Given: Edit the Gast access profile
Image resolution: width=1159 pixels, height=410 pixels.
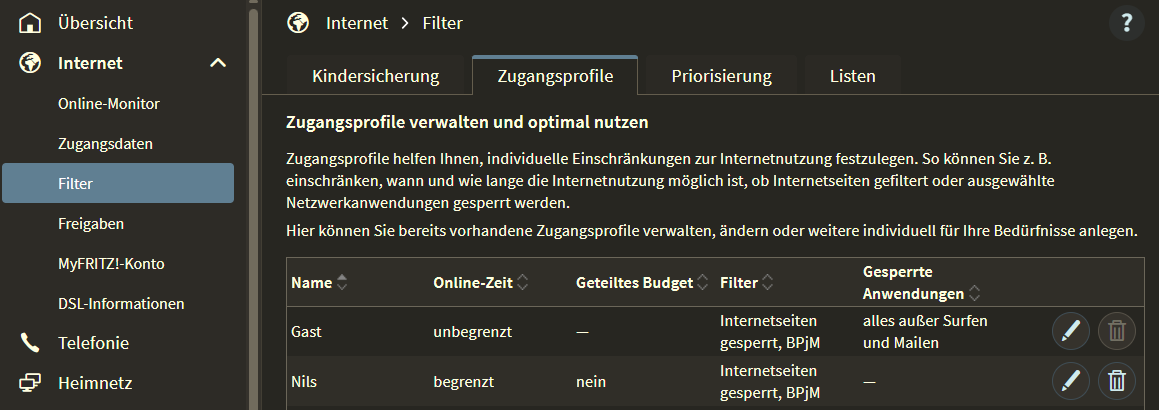Looking at the screenshot, I should pos(1071,331).
